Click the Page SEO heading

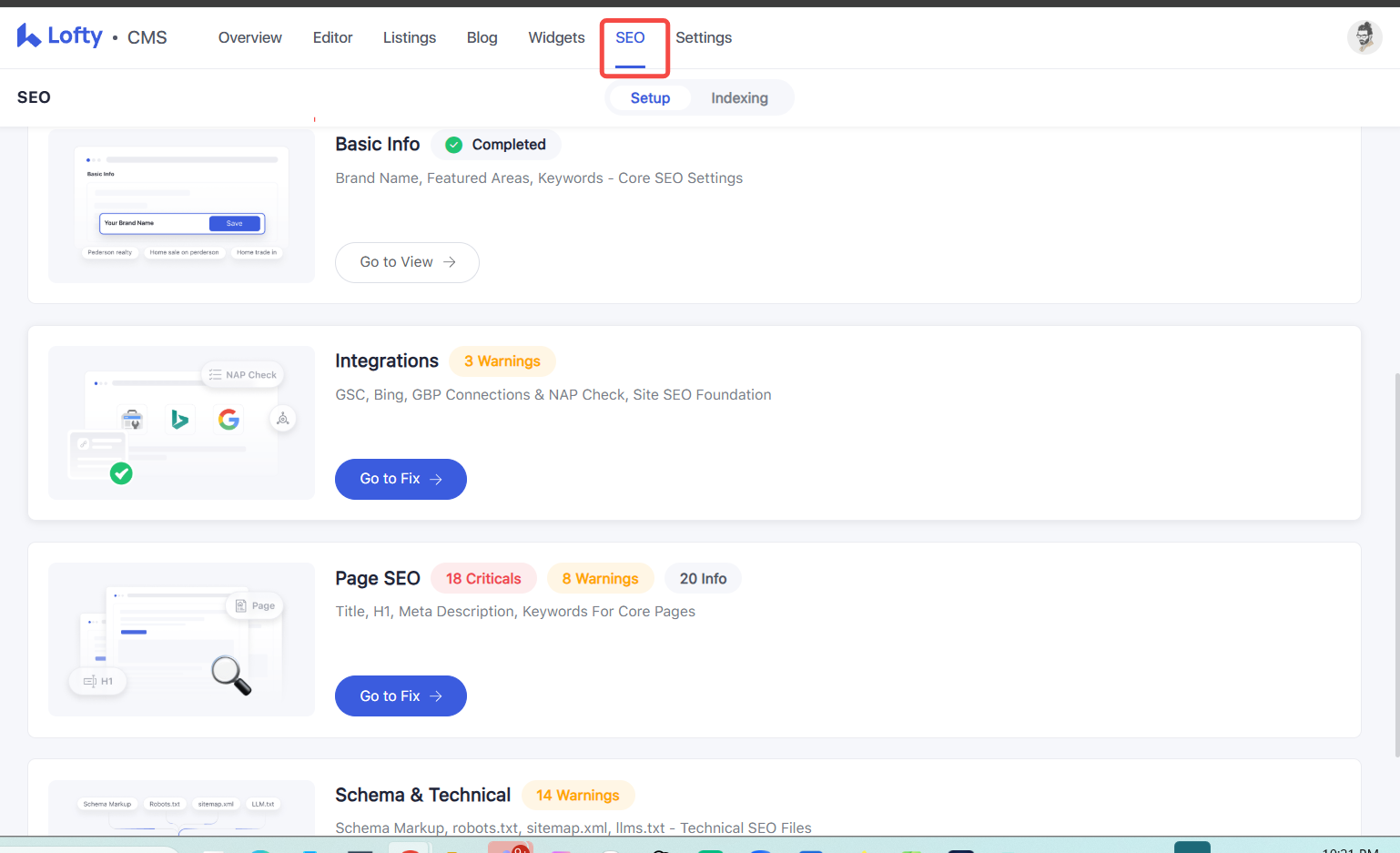(378, 578)
